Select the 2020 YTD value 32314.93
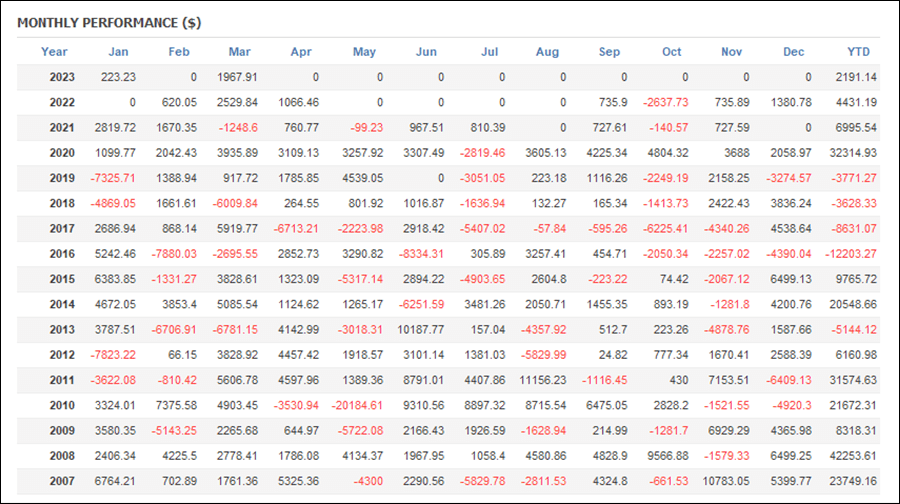 [x=853, y=153]
